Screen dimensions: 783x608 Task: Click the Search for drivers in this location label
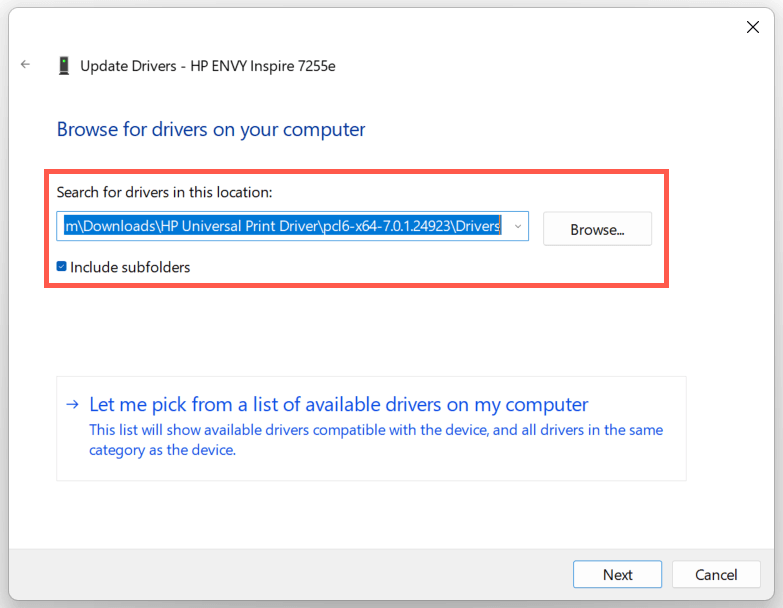(x=164, y=192)
